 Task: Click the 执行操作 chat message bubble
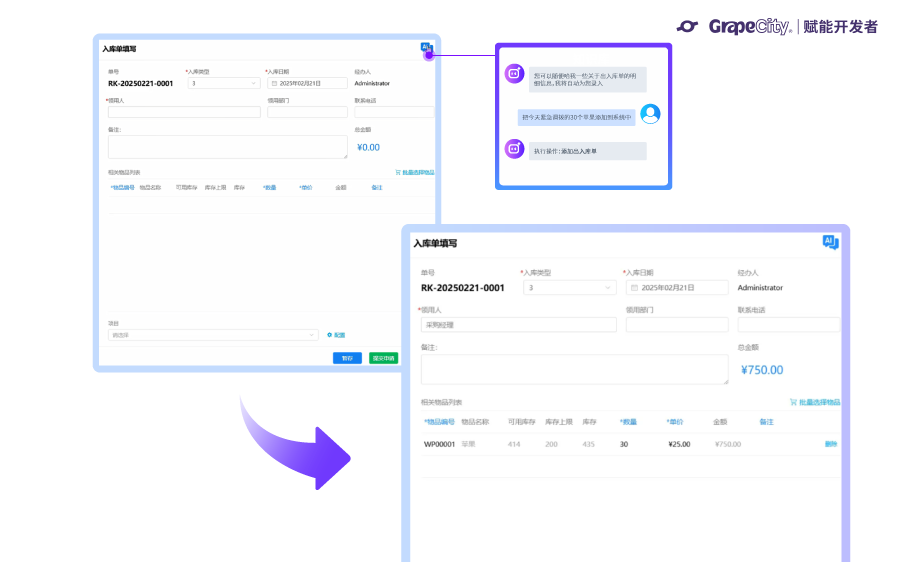587,151
